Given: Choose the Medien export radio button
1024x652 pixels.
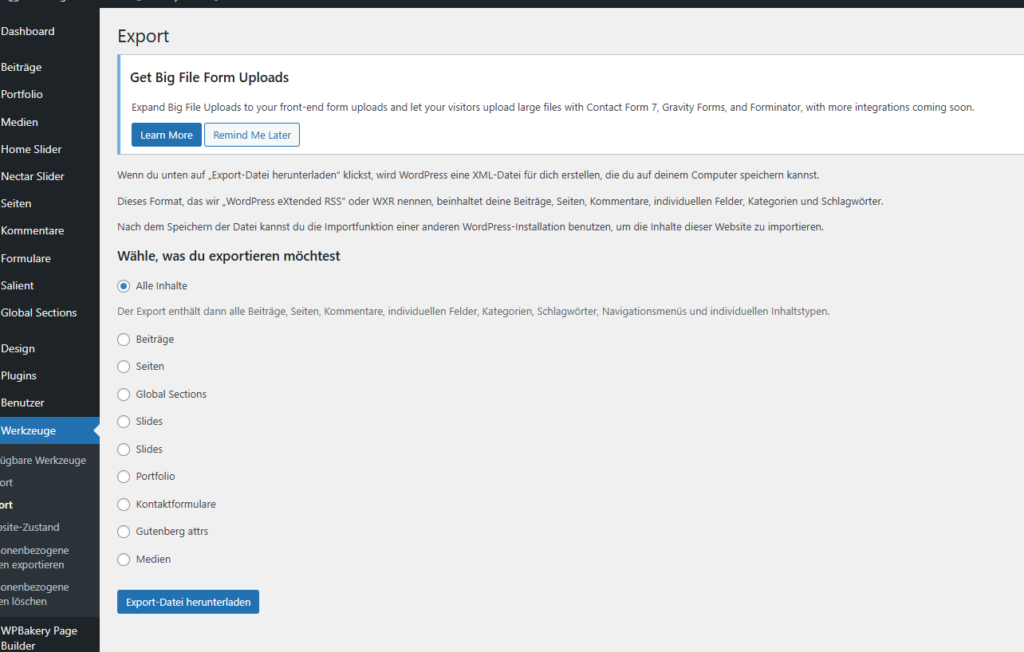Looking at the screenshot, I should 124,560.
